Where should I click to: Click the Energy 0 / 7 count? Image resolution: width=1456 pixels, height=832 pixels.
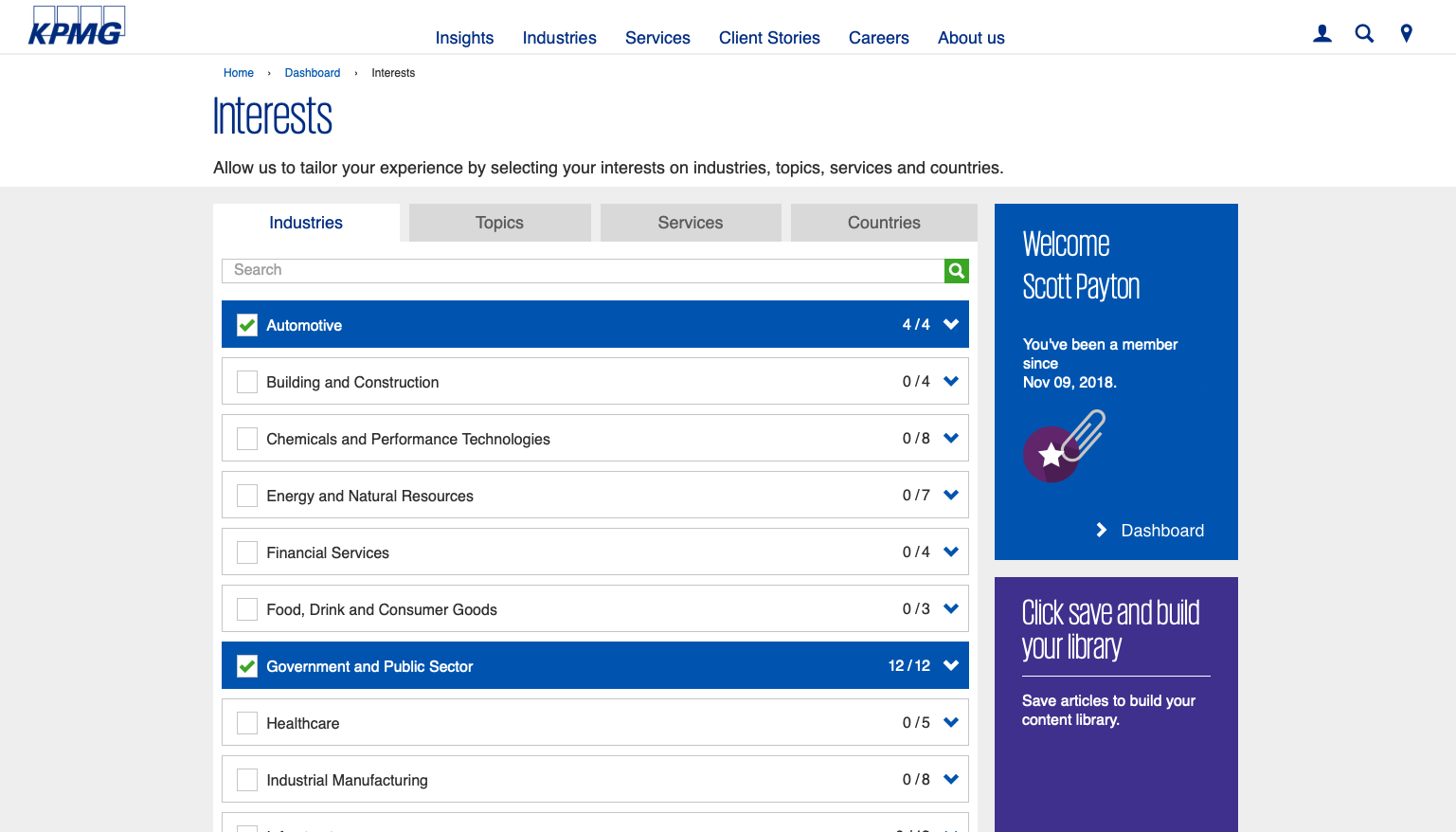(x=916, y=495)
